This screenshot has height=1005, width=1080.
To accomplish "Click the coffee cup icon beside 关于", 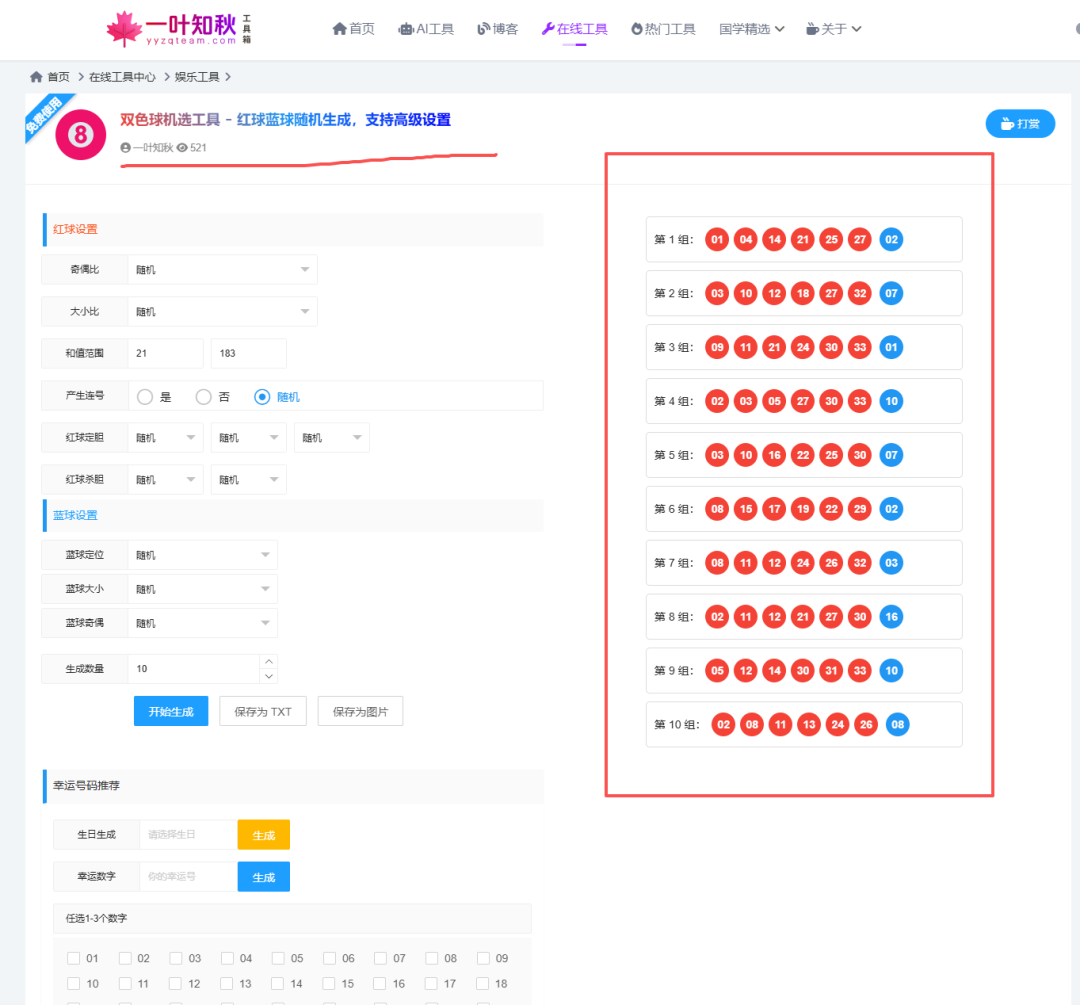I will 814,28.
